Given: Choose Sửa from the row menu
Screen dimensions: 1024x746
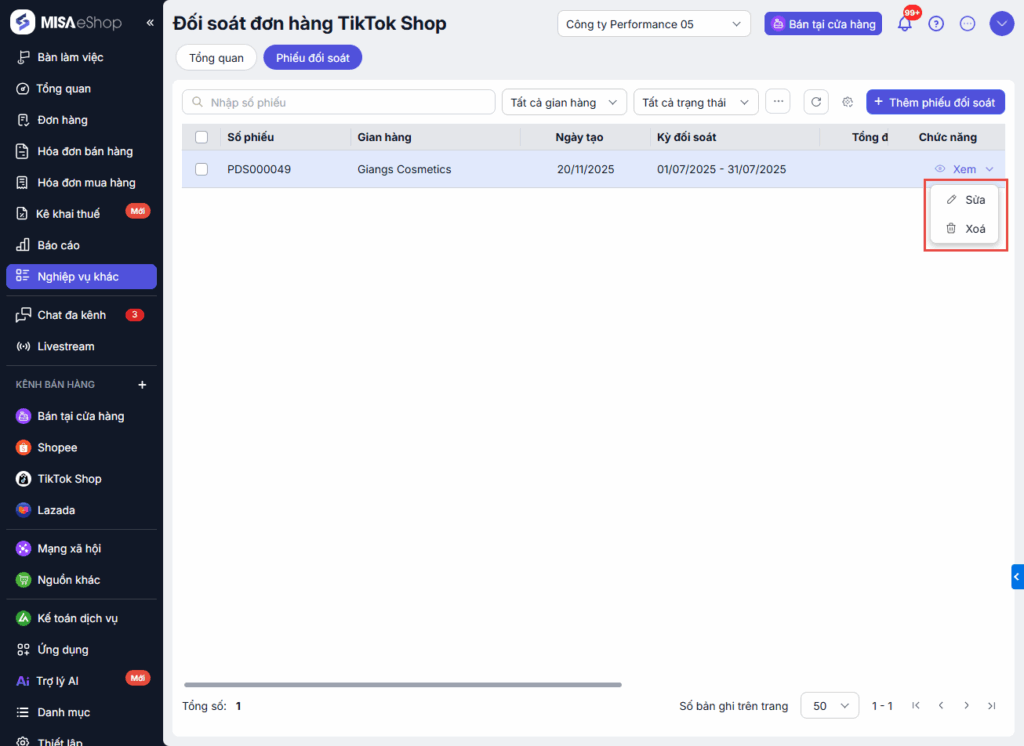Looking at the screenshot, I should pyautogui.click(x=965, y=200).
